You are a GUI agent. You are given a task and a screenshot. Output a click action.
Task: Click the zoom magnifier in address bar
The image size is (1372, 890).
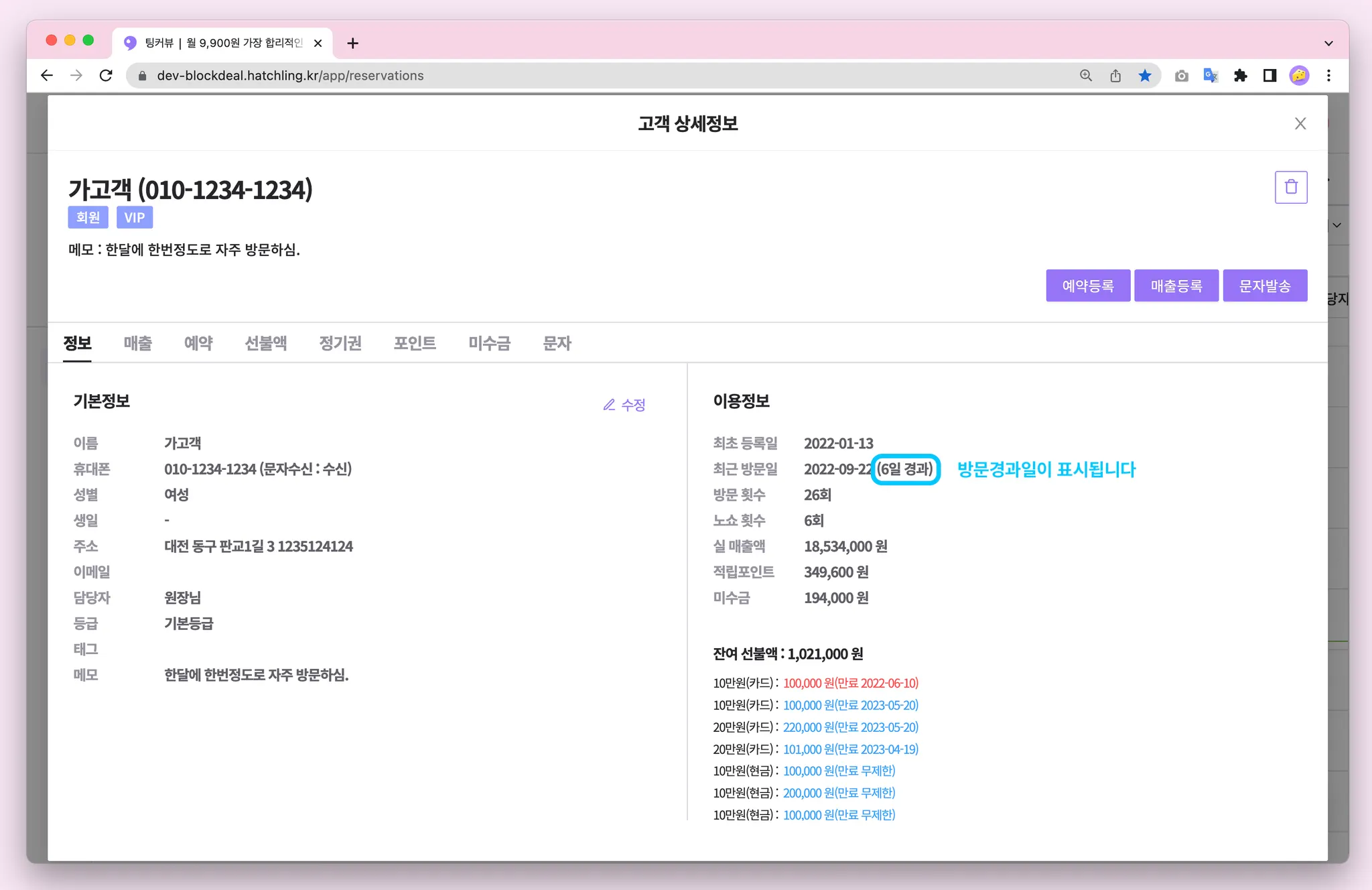pyautogui.click(x=1085, y=76)
